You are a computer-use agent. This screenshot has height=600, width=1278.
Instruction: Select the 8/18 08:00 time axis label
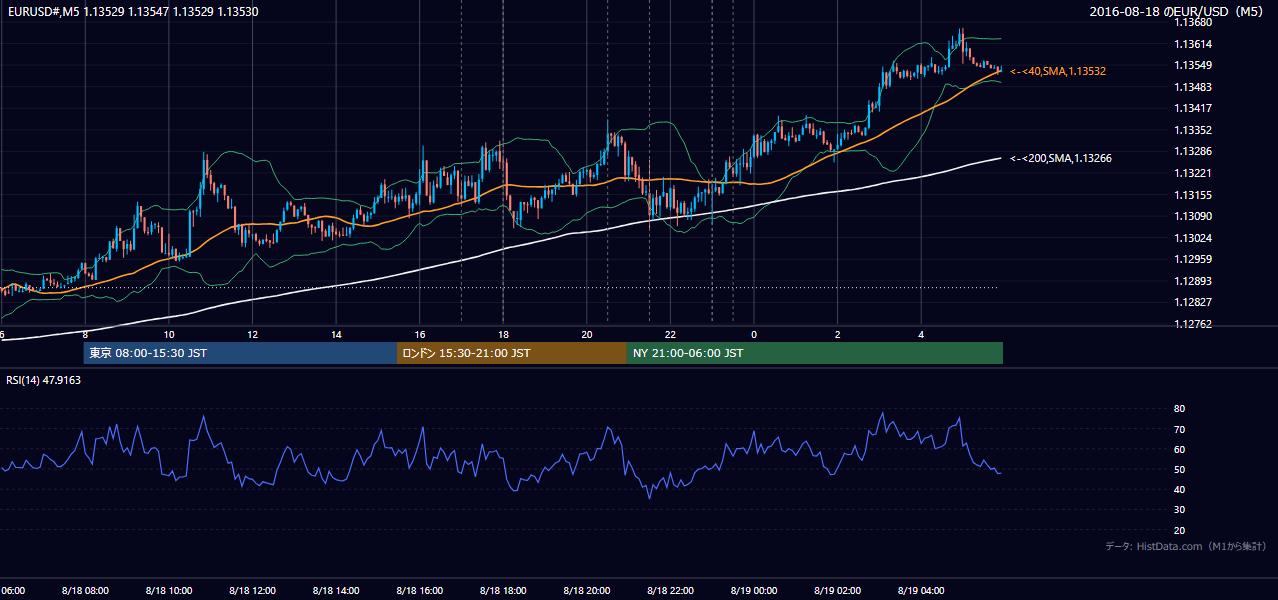[84, 591]
